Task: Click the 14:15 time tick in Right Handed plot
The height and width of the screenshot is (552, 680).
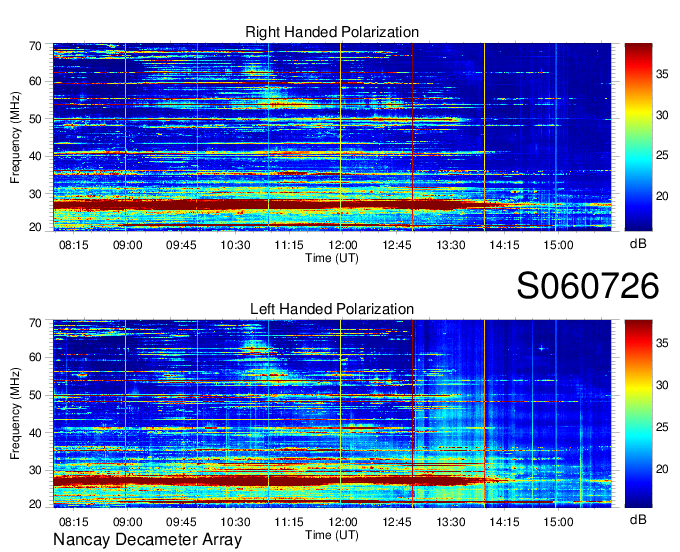Action: [x=504, y=245]
